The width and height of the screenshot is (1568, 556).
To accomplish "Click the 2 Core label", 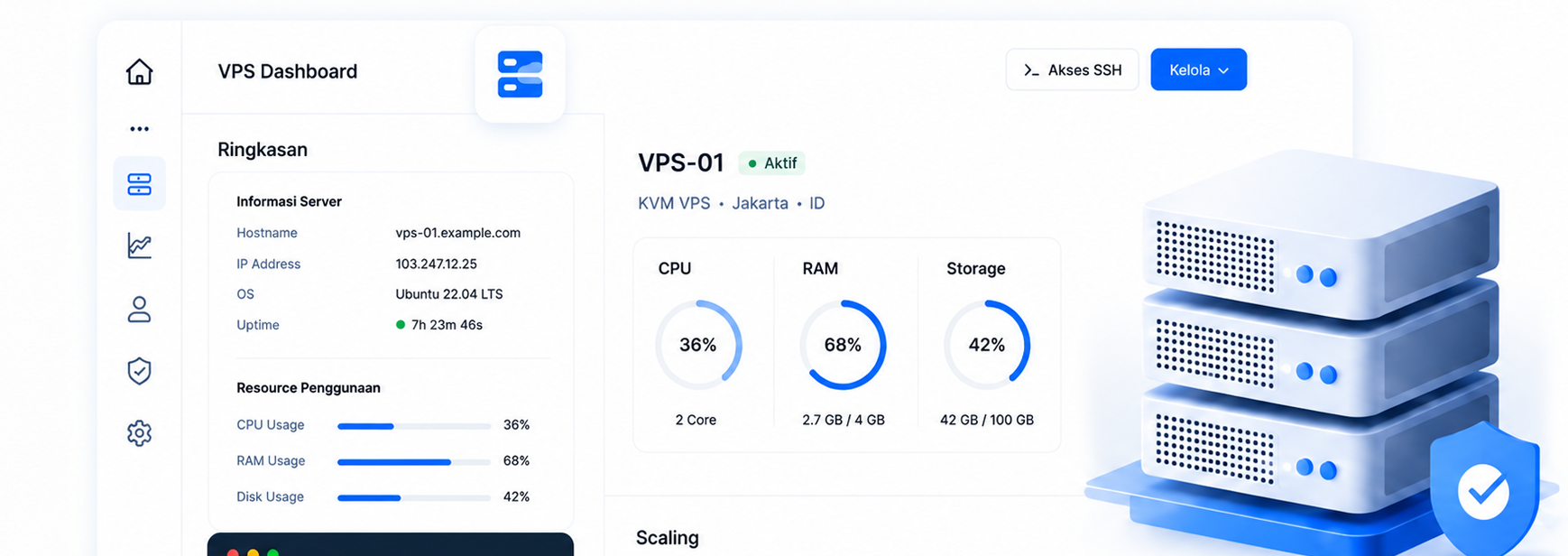I will 696,420.
